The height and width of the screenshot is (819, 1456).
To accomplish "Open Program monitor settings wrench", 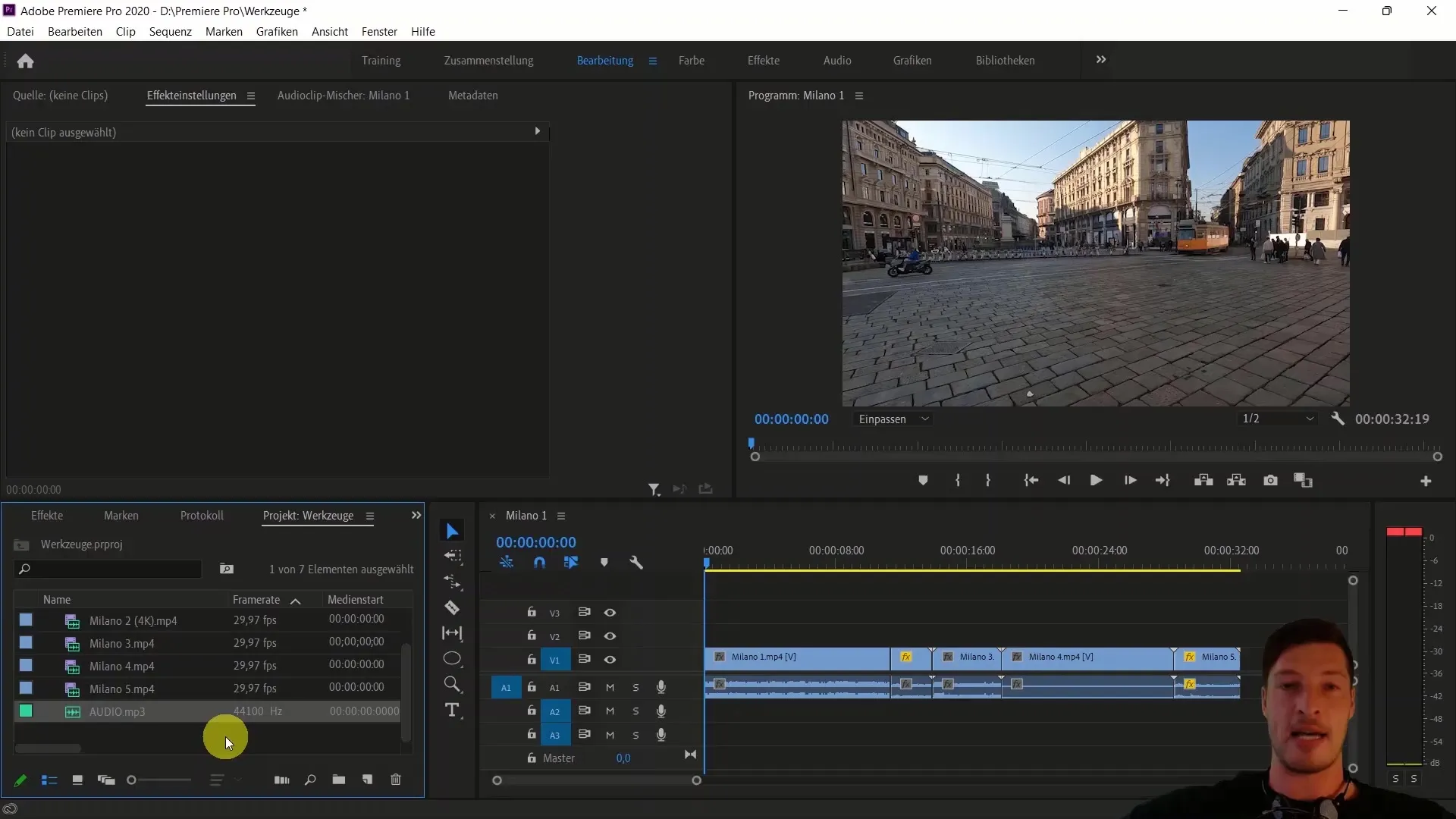I will [x=1338, y=419].
